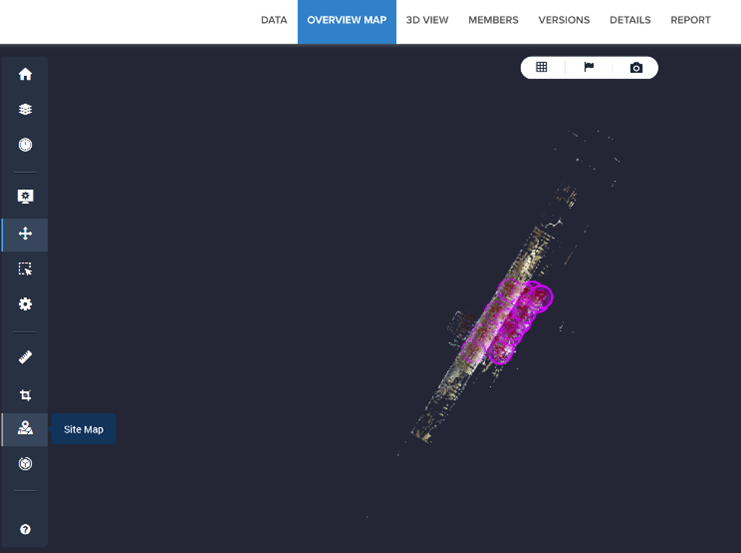Toggle the grid view button

tap(542, 67)
